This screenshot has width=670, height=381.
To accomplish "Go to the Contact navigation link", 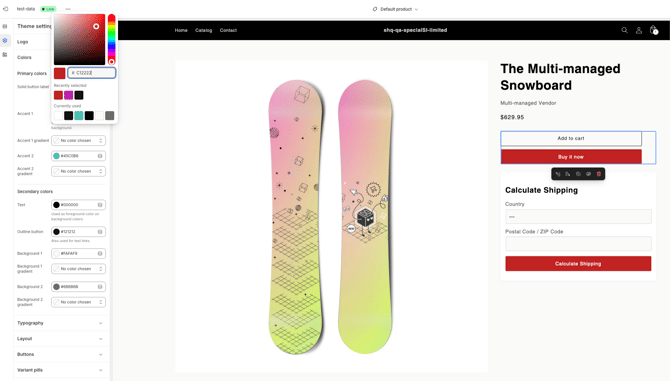I will 228,30.
